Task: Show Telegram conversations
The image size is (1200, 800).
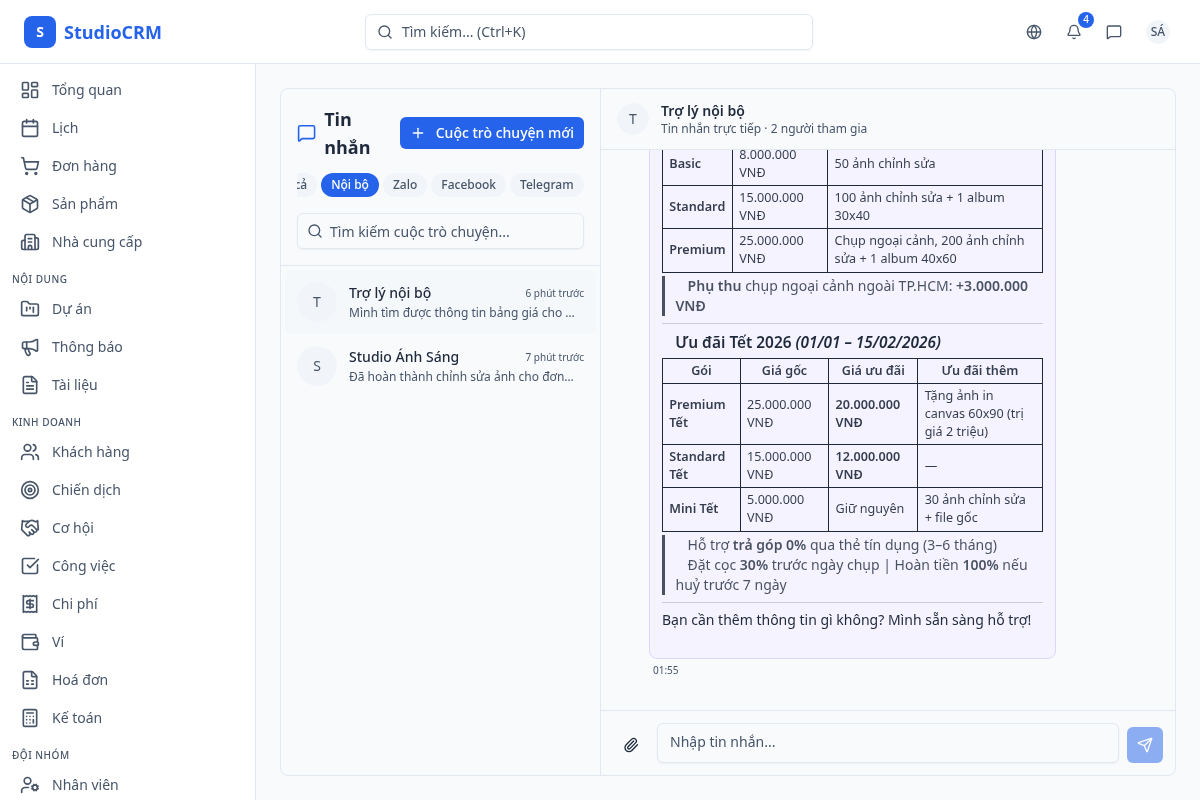Action: [x=546, y=185]
